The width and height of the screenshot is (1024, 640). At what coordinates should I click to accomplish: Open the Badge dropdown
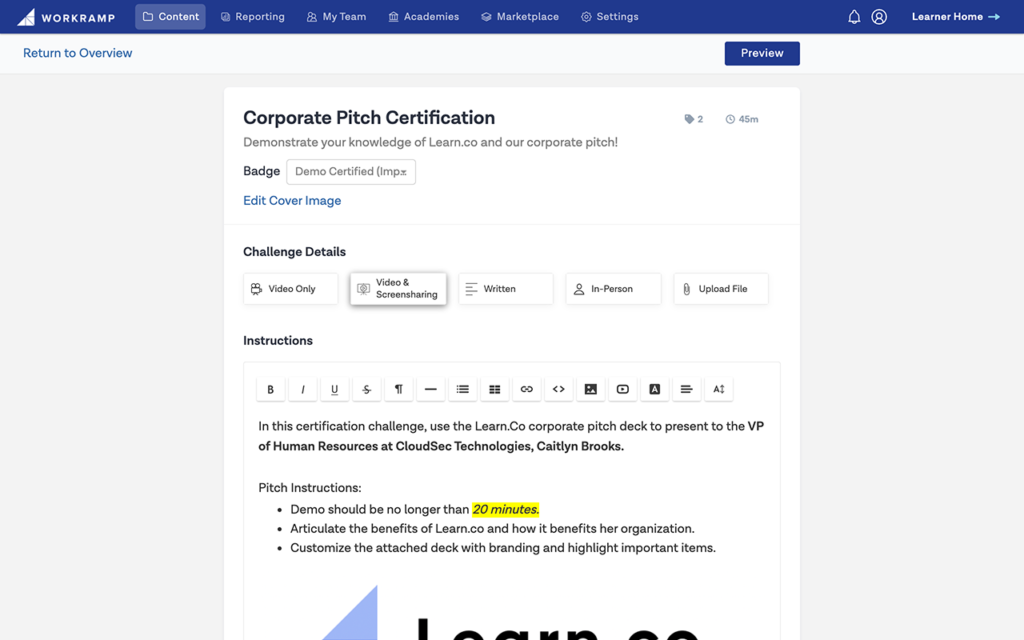351,172
